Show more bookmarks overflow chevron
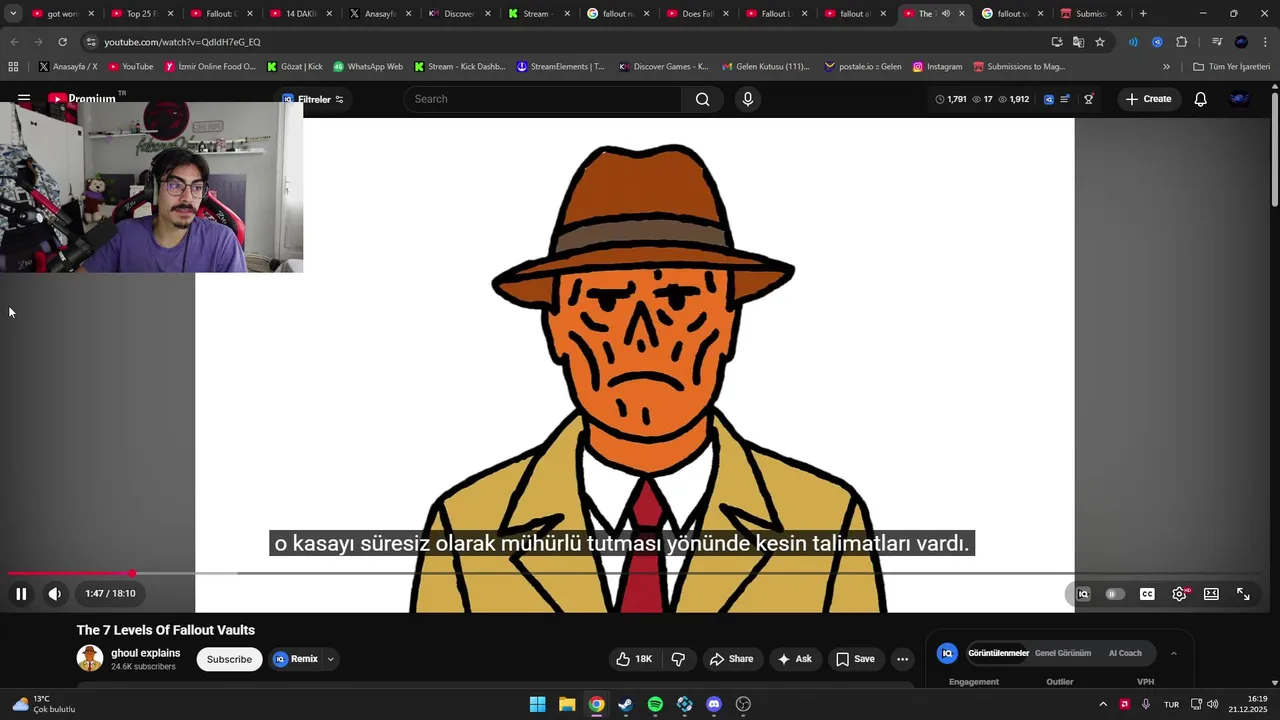Viewport: 1280px width, 720px height. click(1166, 67)
